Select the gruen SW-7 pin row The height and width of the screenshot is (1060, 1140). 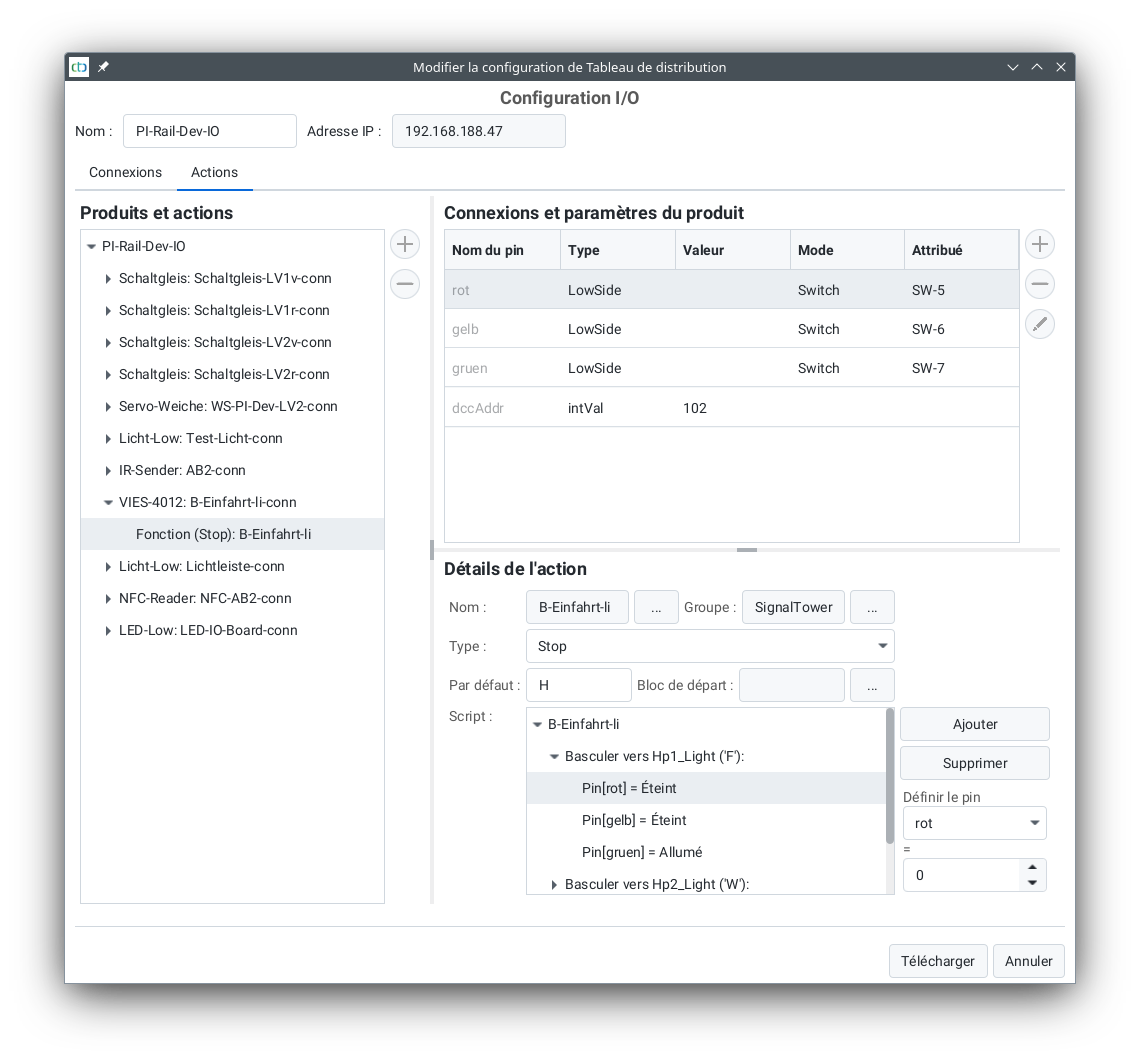pos(600,367)
